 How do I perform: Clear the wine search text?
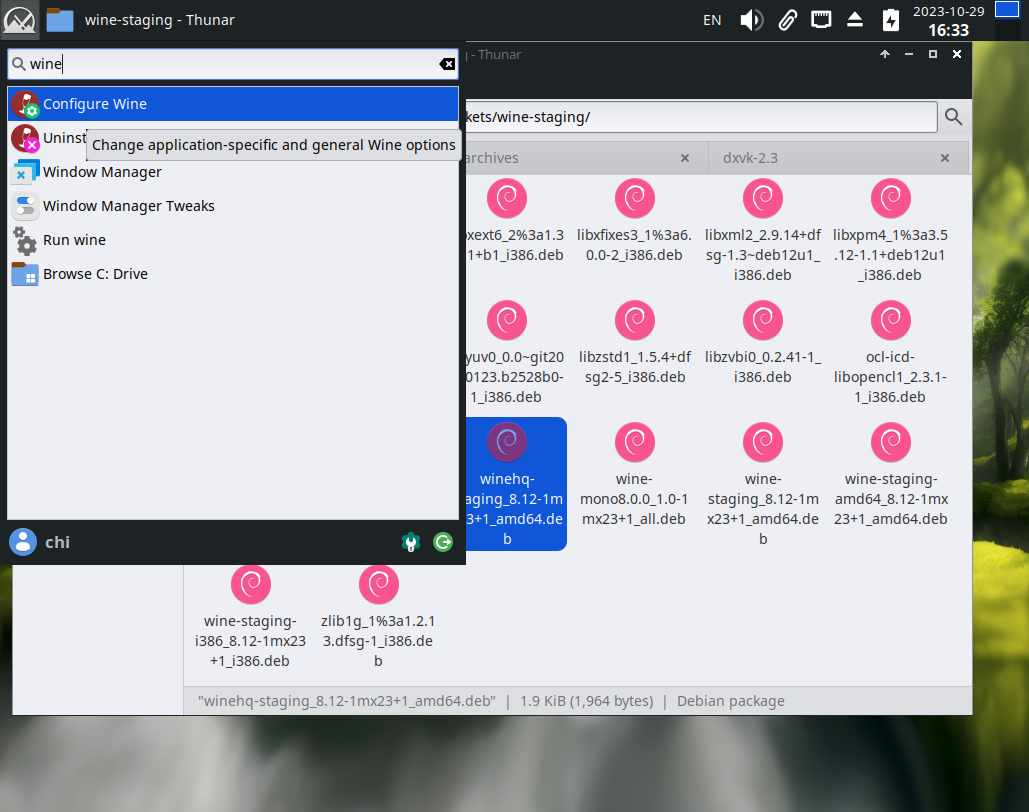coord(447,64)
